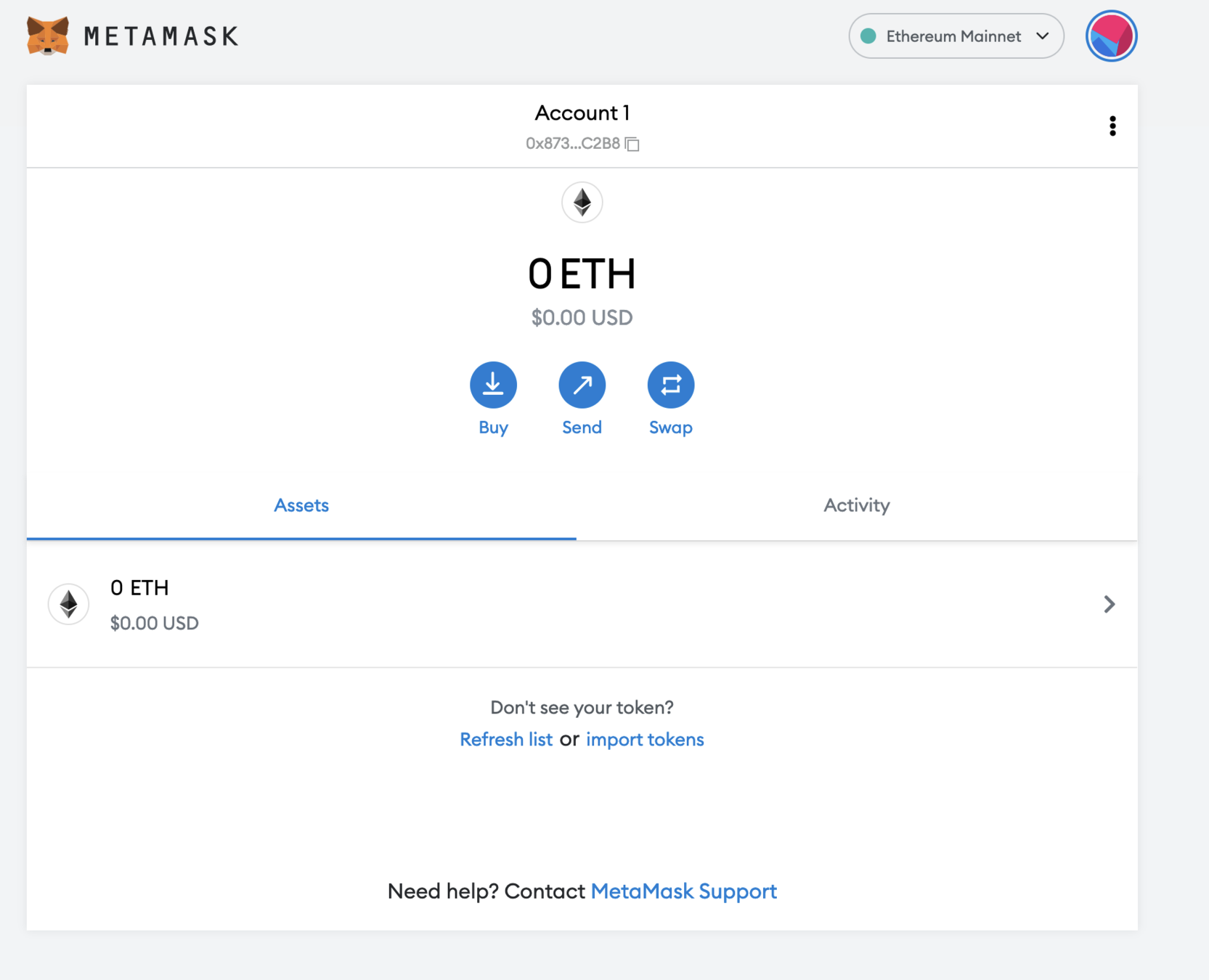Click the Send arrow icon button
This screenshot has width=1209, height=980.
click(x=582, y=385)
